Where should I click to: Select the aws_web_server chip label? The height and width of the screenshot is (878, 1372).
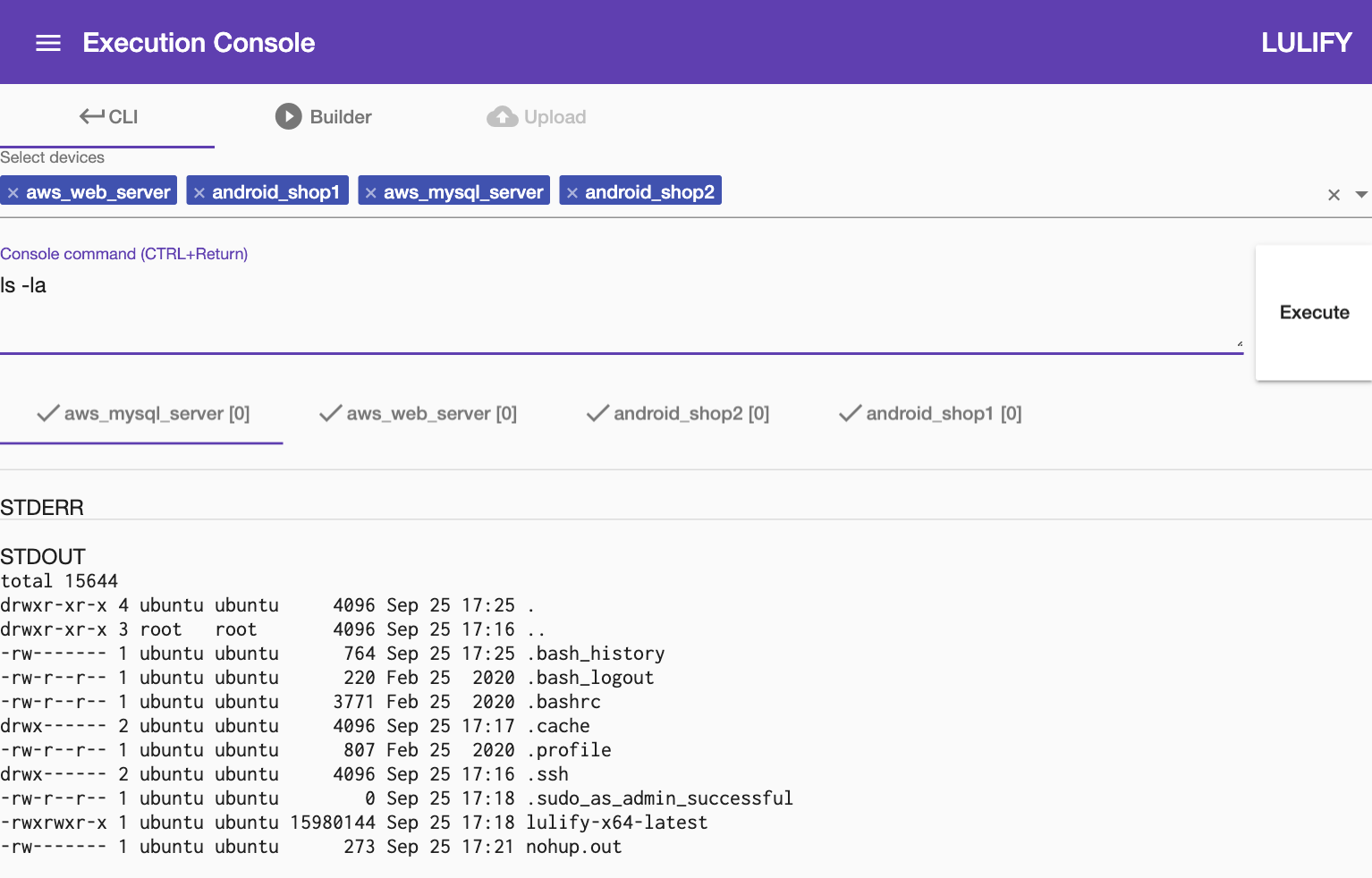[98, 192]
